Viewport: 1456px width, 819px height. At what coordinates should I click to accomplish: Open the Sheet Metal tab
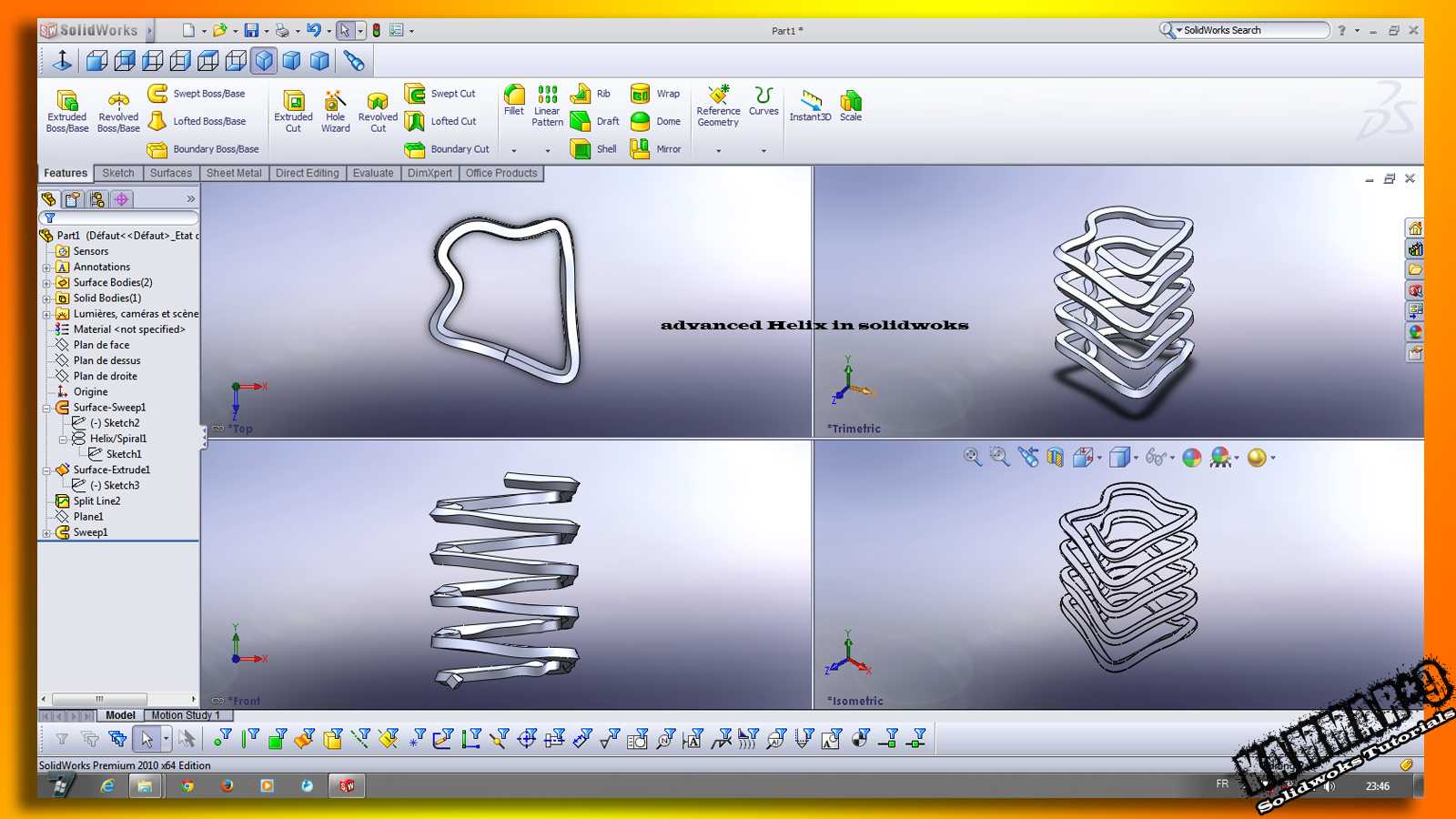click(234, 173)
